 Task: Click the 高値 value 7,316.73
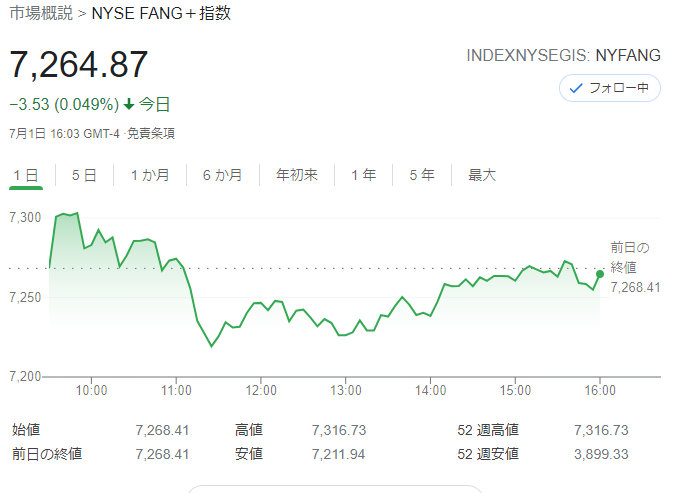pyautogui.click(x=339, y=430)
